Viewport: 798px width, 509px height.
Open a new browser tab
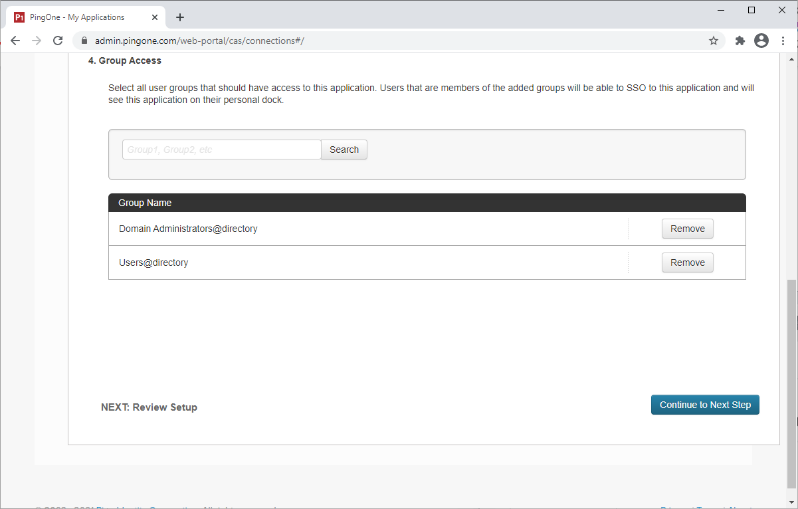coord(180,17)
